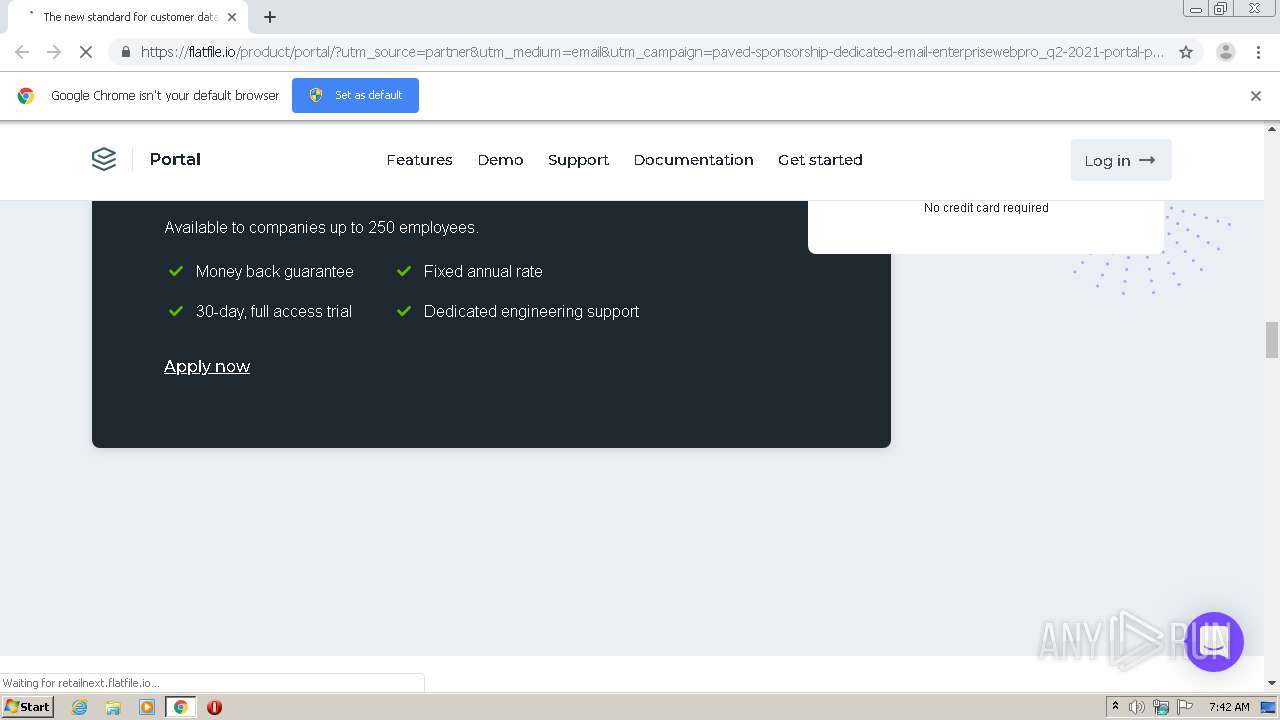Click the Portal product label
This screenshot has width=1280, height=720.
coord(175,159)
